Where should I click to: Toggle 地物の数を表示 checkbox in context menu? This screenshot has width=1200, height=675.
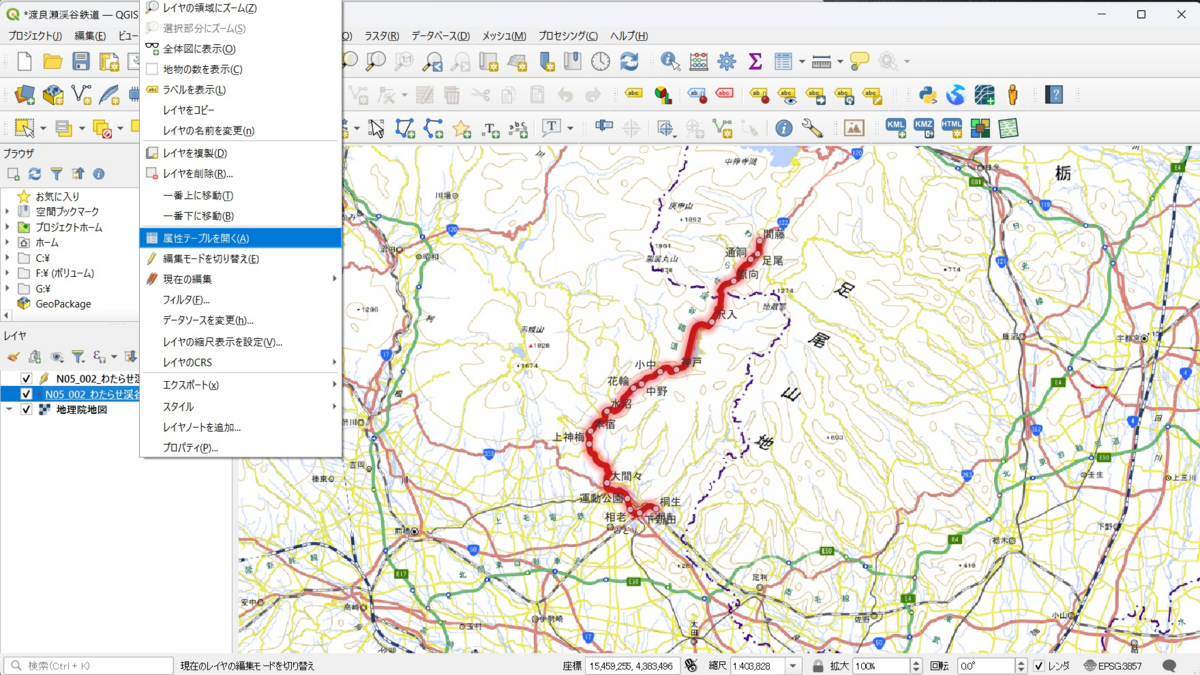point(152,70)
